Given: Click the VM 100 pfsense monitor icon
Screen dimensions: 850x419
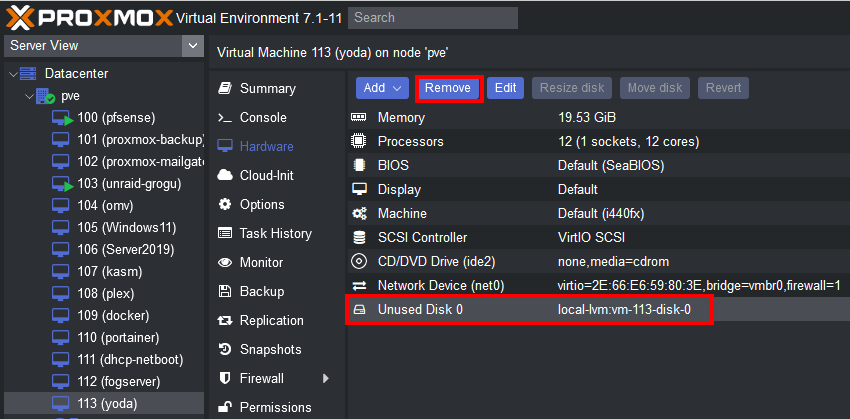Looking at the screenshot, I should 62,118.
